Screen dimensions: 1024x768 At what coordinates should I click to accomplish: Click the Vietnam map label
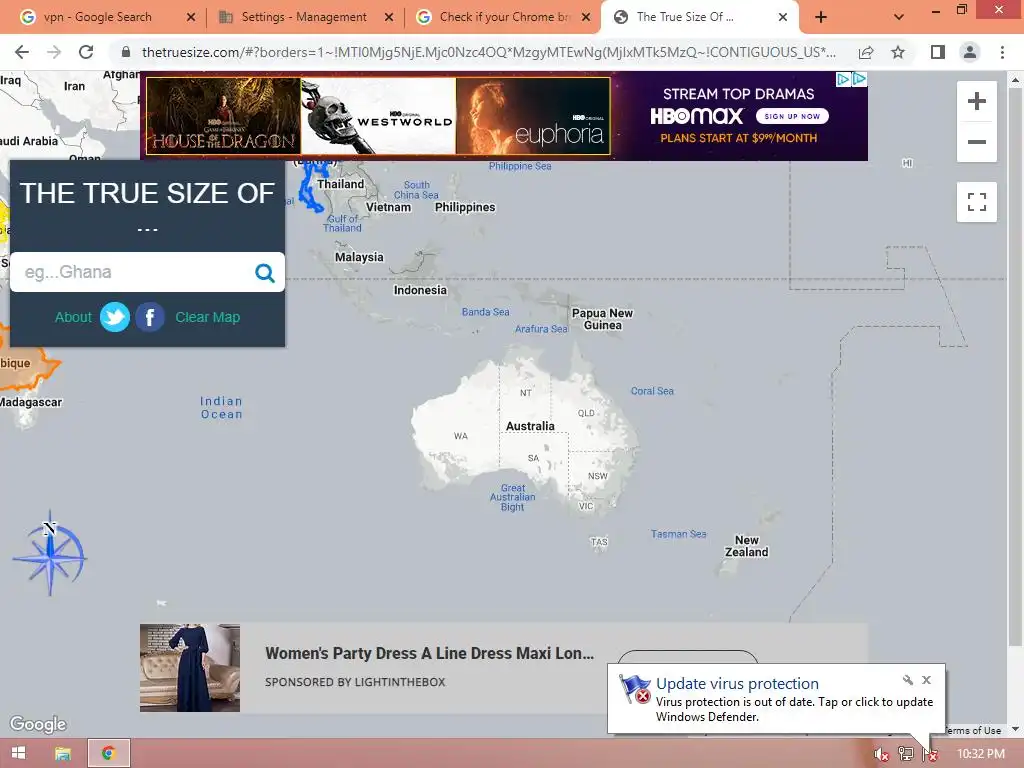[389, 207]
